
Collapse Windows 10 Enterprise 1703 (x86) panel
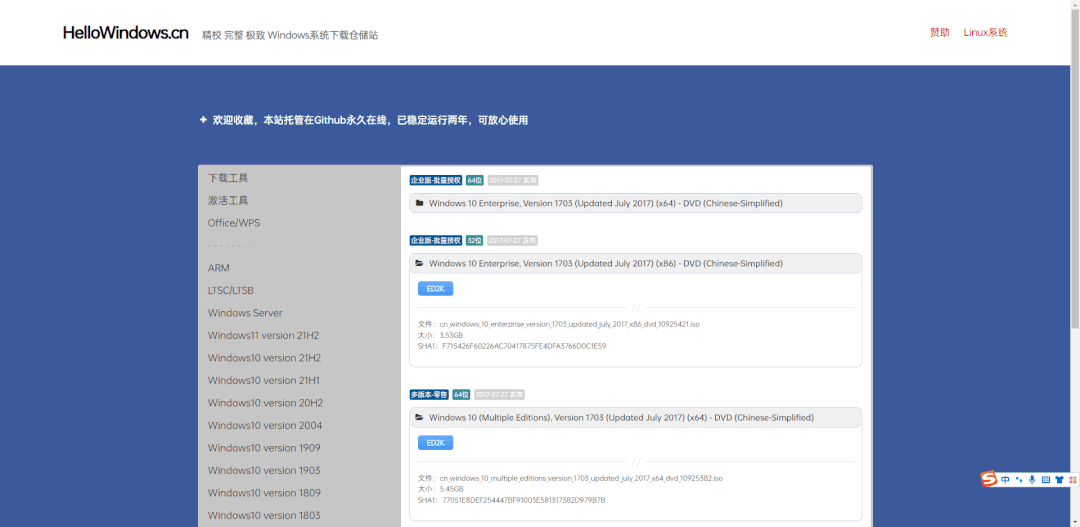pos(605,264)
